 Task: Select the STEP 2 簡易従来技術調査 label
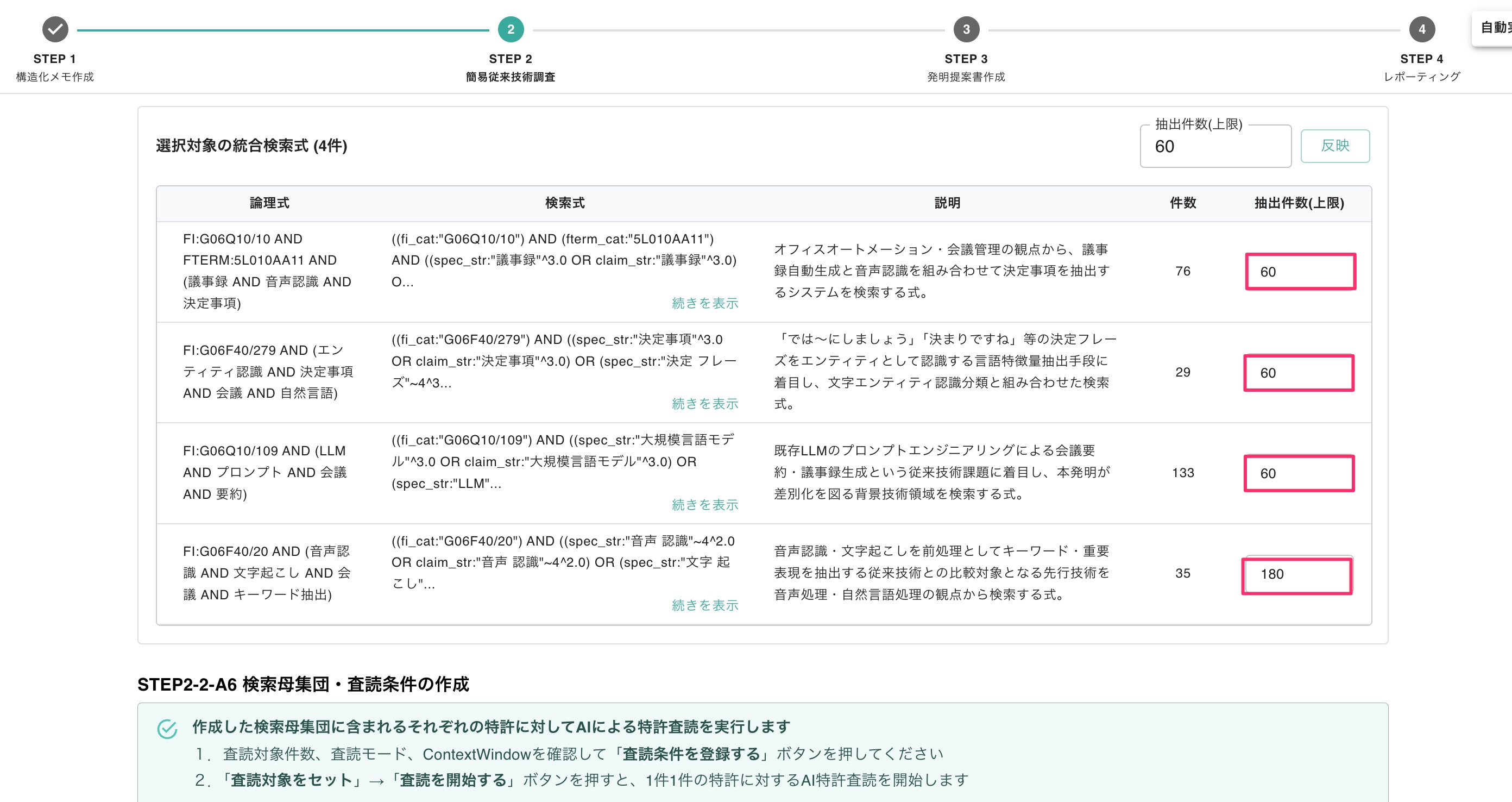click(511, 67)
